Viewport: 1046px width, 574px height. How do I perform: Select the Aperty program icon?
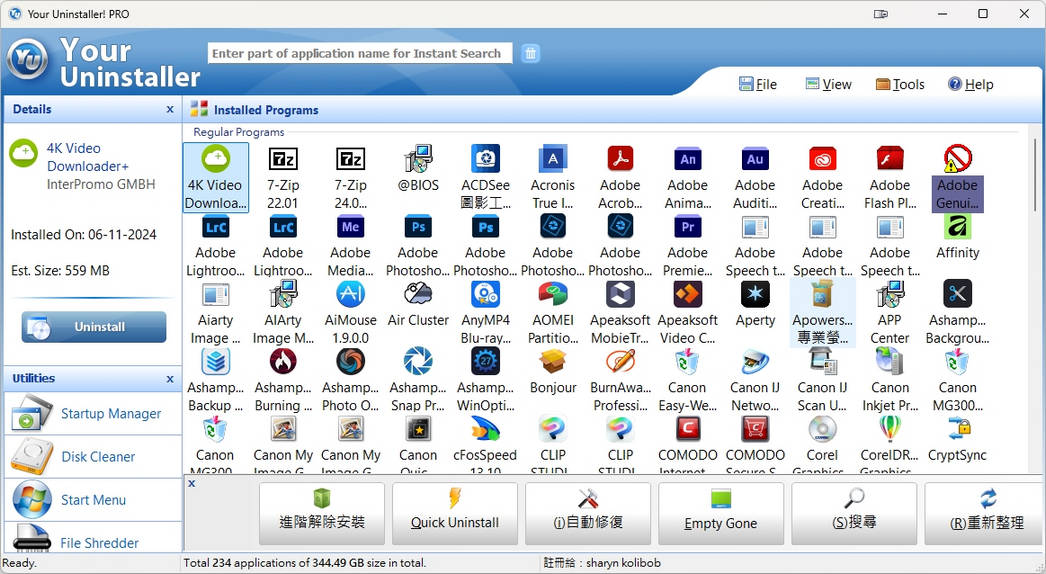click(755, 294)
